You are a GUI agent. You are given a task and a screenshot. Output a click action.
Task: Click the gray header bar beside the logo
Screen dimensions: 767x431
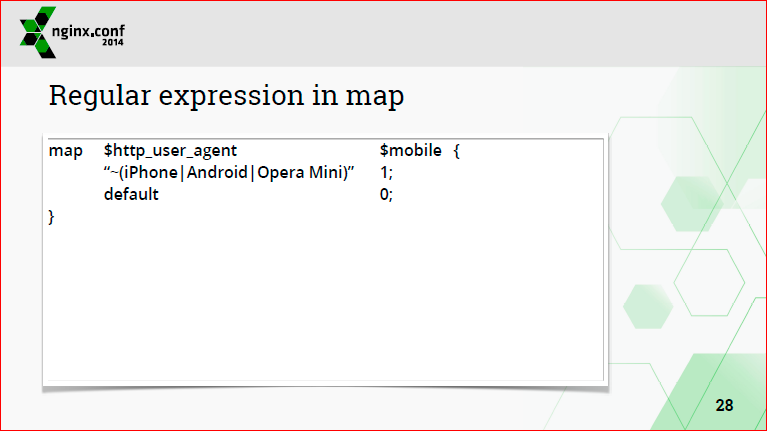(440, 33)
